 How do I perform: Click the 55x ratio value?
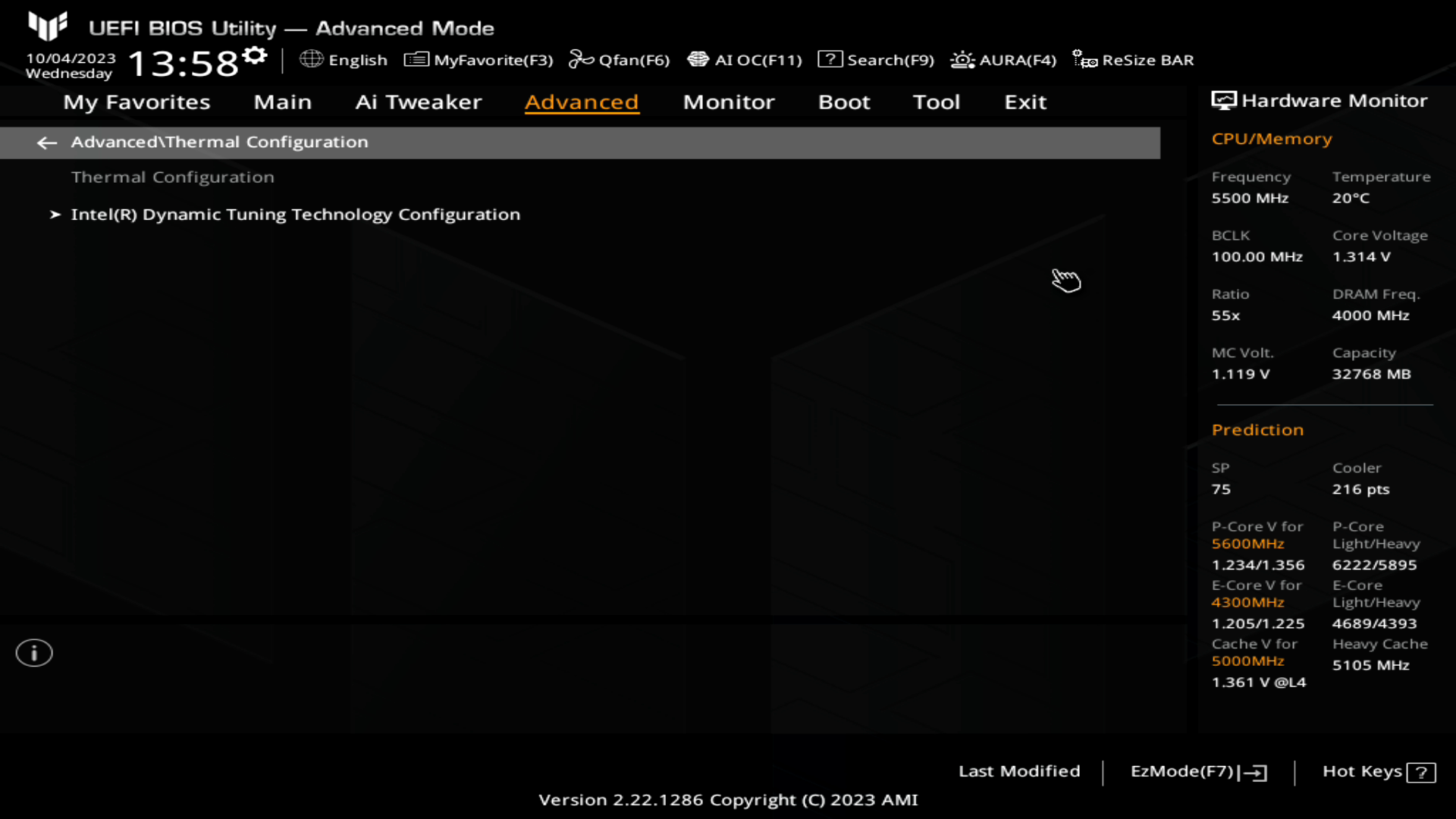pyautogui.click(x=1225, y=315)
